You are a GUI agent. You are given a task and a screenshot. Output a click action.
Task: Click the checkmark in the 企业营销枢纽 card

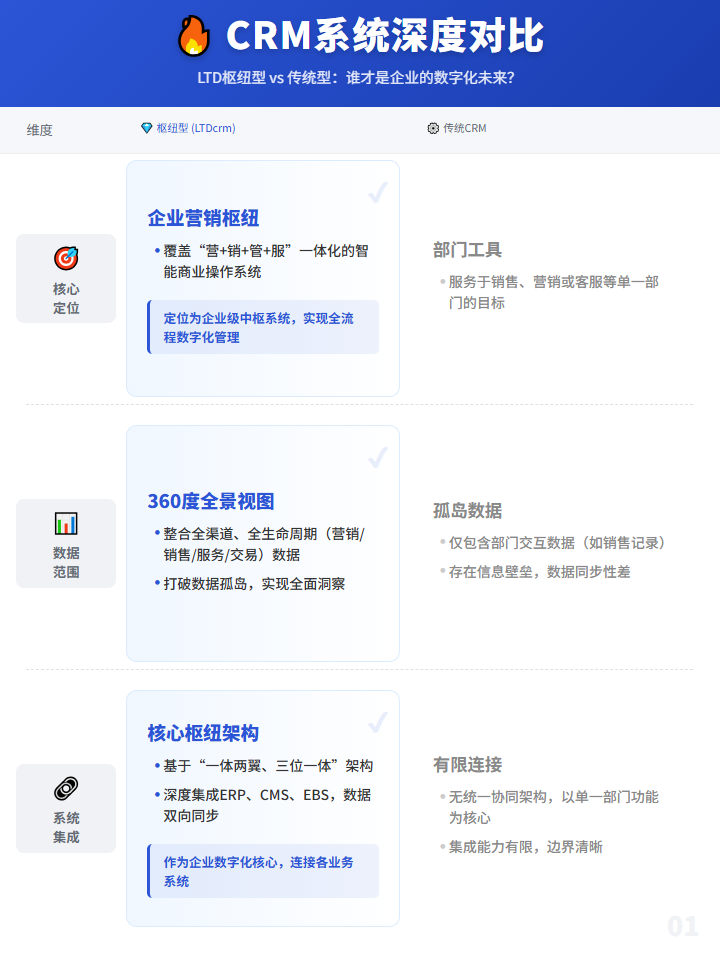tap(377, 192)
